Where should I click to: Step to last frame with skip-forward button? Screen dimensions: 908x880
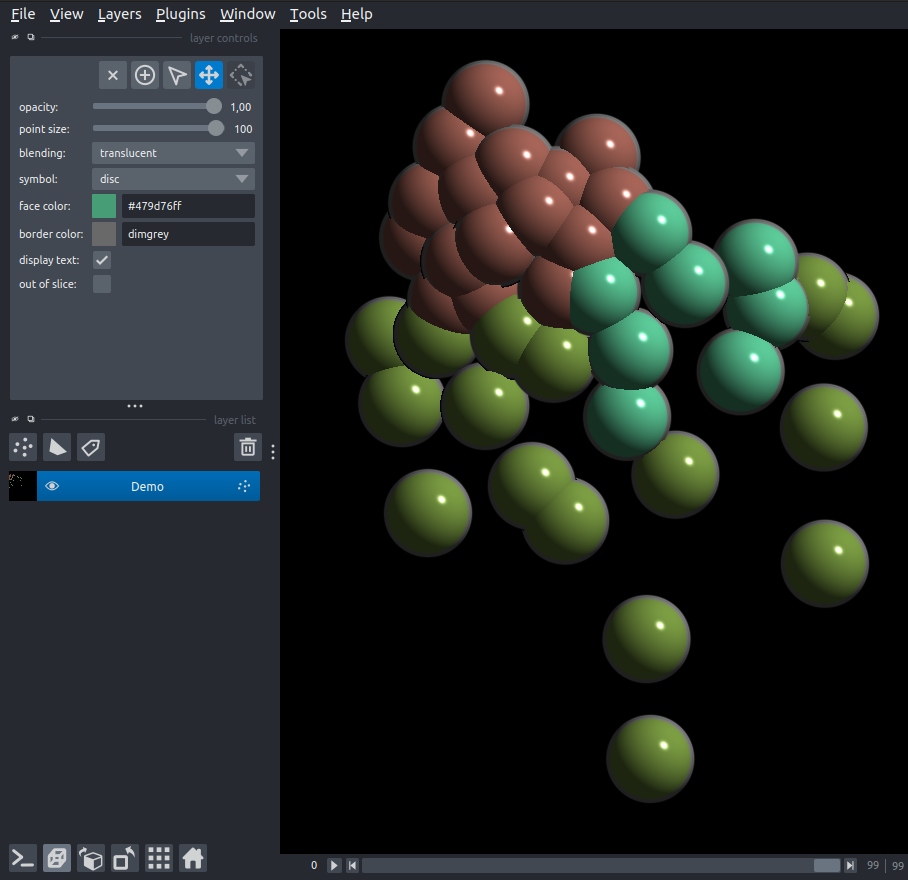(x=849, y=865)
